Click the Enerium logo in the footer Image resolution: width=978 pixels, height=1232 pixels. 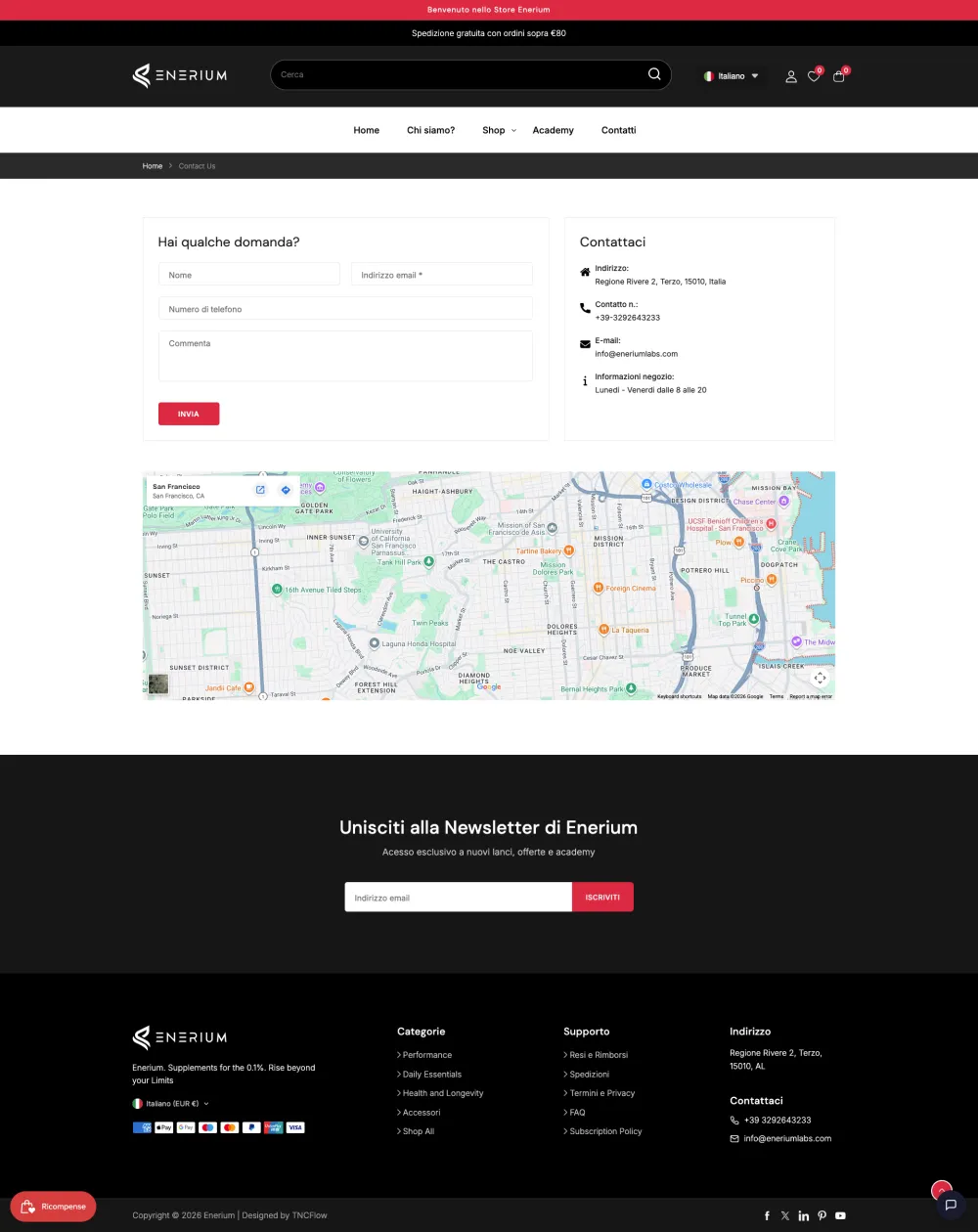point(180,1037)
